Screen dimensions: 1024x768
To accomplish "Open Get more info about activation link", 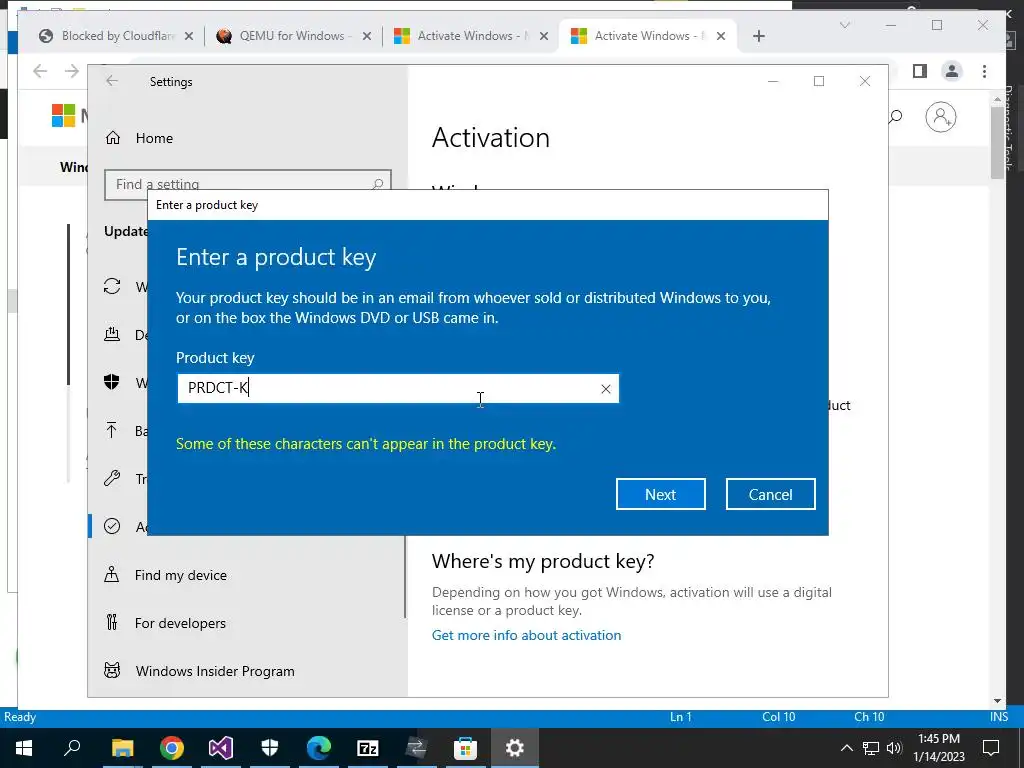I will click(x=526, y=635).
